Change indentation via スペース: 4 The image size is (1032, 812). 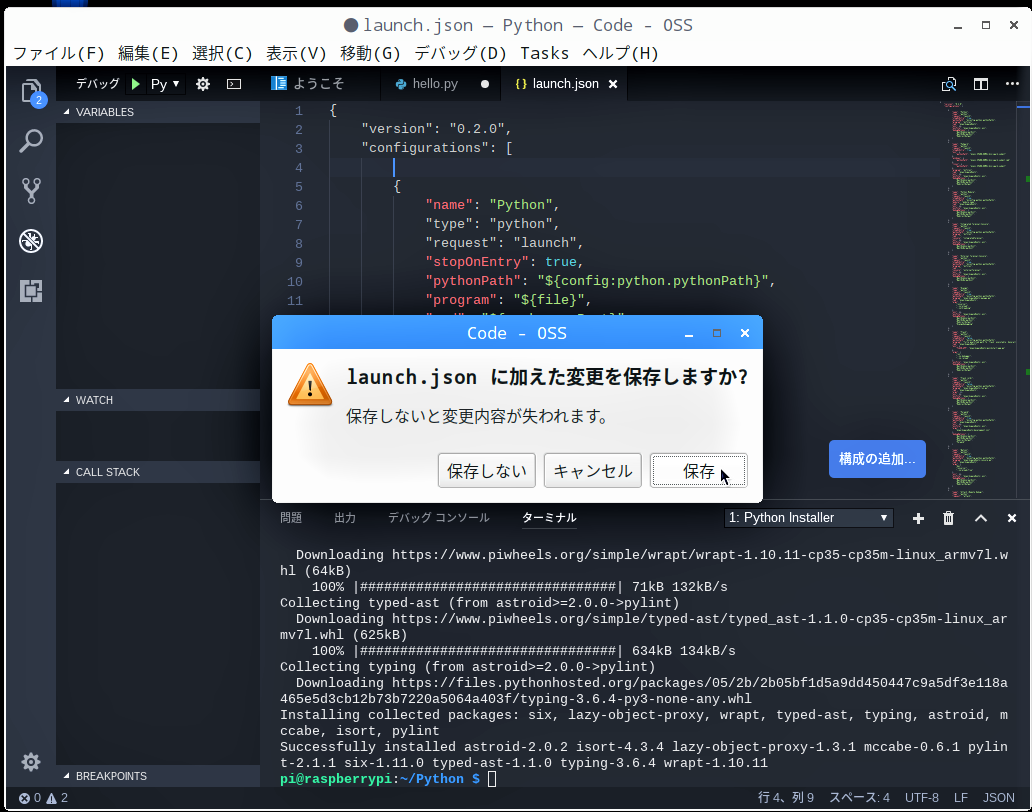[859, 798]
